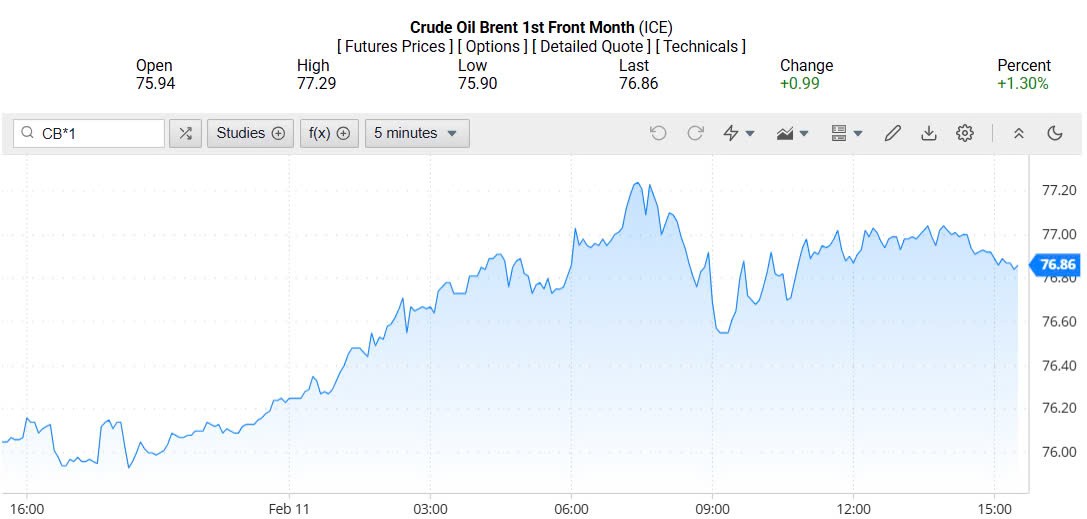
Task: Expand the chart type dropdown
Action: coord(792,133)
